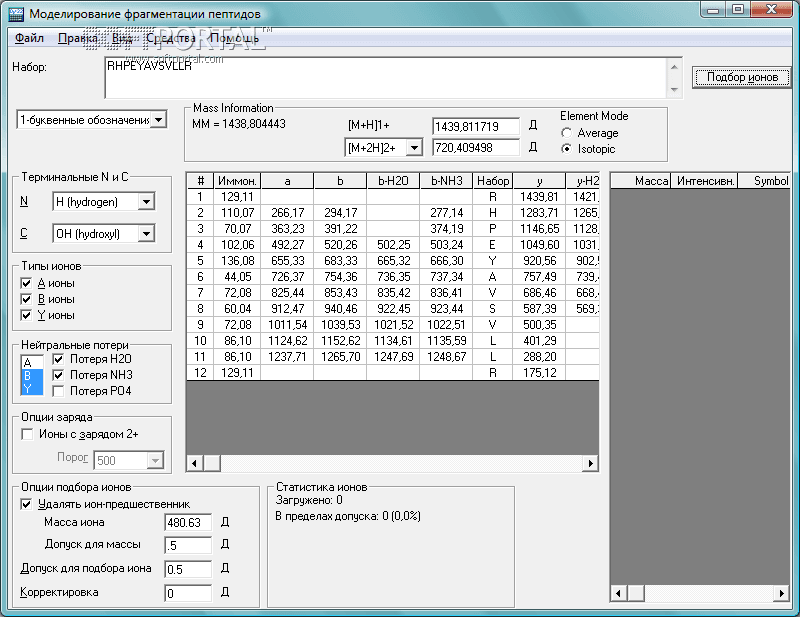Click the sequence box's down scroll arrow
This screenshot has width=800, height=617.
(673, 90)
